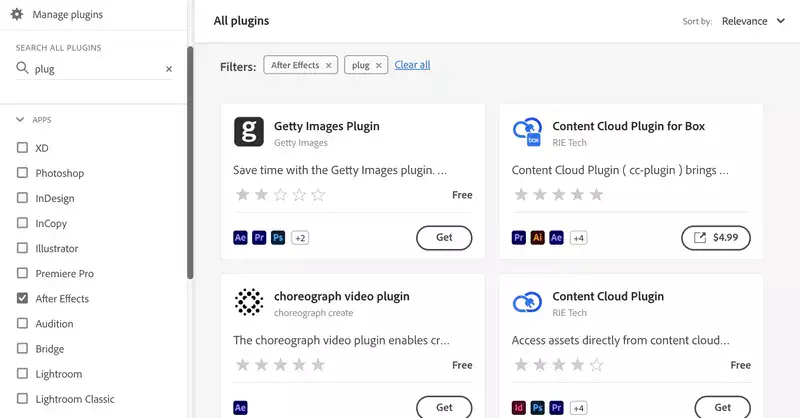Get the Getty Images Plugin
Image resolution: width=800 pixels, height=418 pixels.
click(x=444, y=238)
